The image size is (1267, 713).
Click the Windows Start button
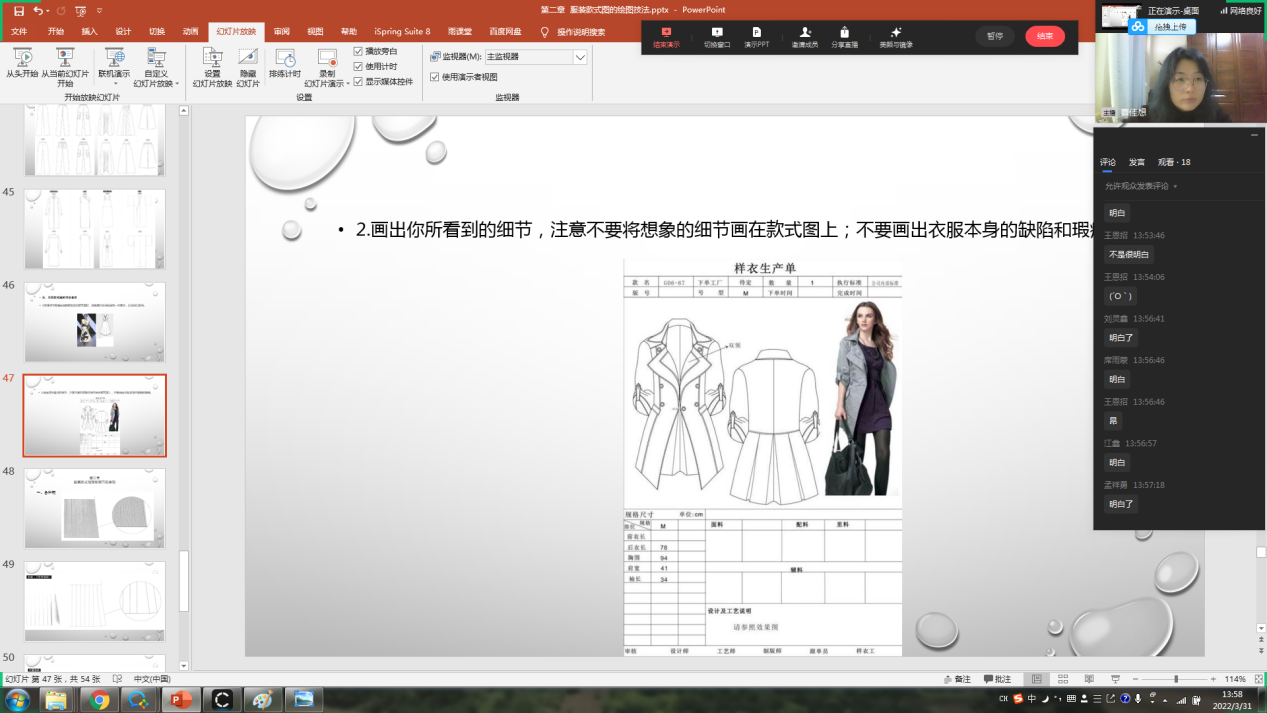(18, 700)
